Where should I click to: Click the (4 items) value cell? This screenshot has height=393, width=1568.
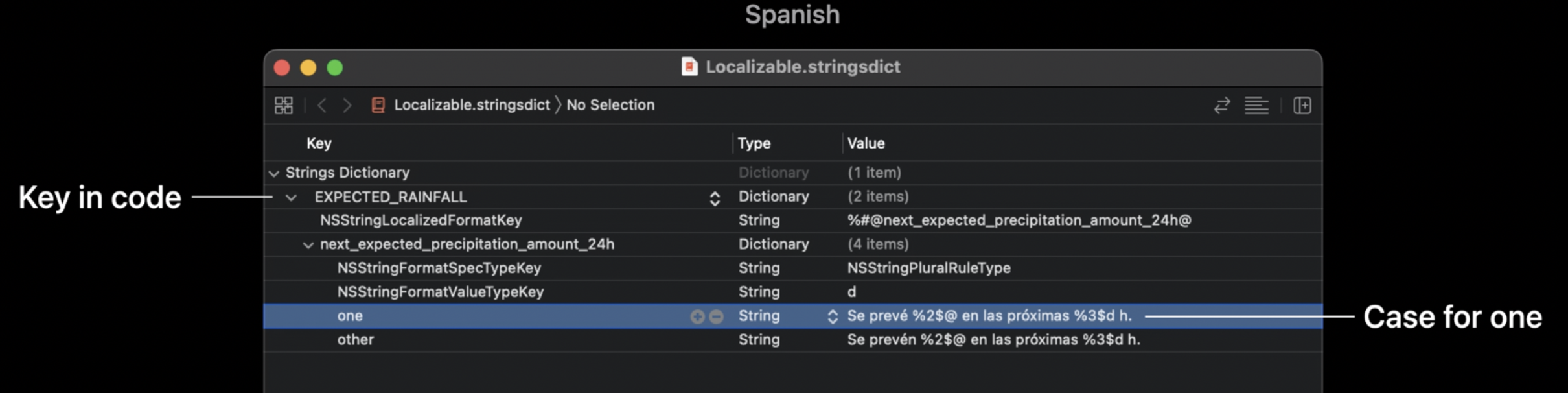[x=878, y=244]
